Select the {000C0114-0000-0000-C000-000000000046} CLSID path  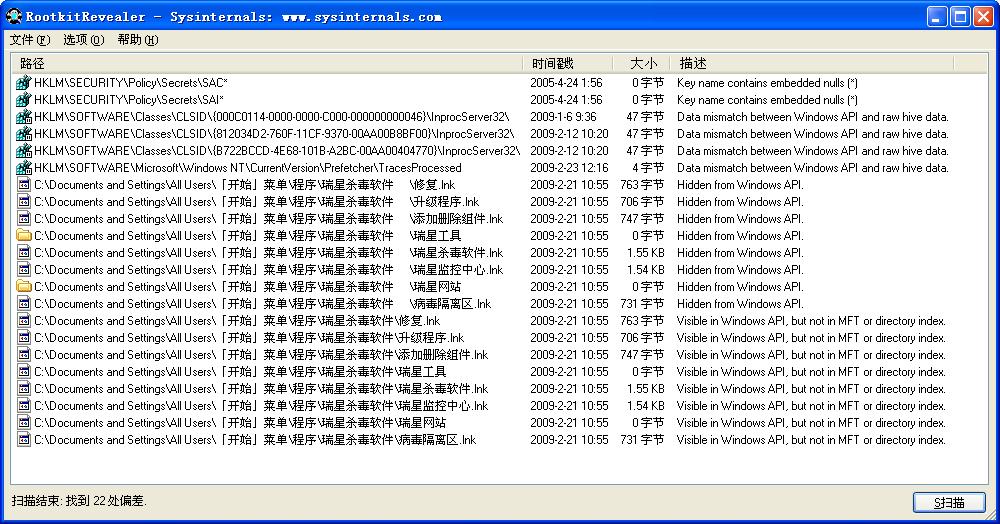[272, 117]
